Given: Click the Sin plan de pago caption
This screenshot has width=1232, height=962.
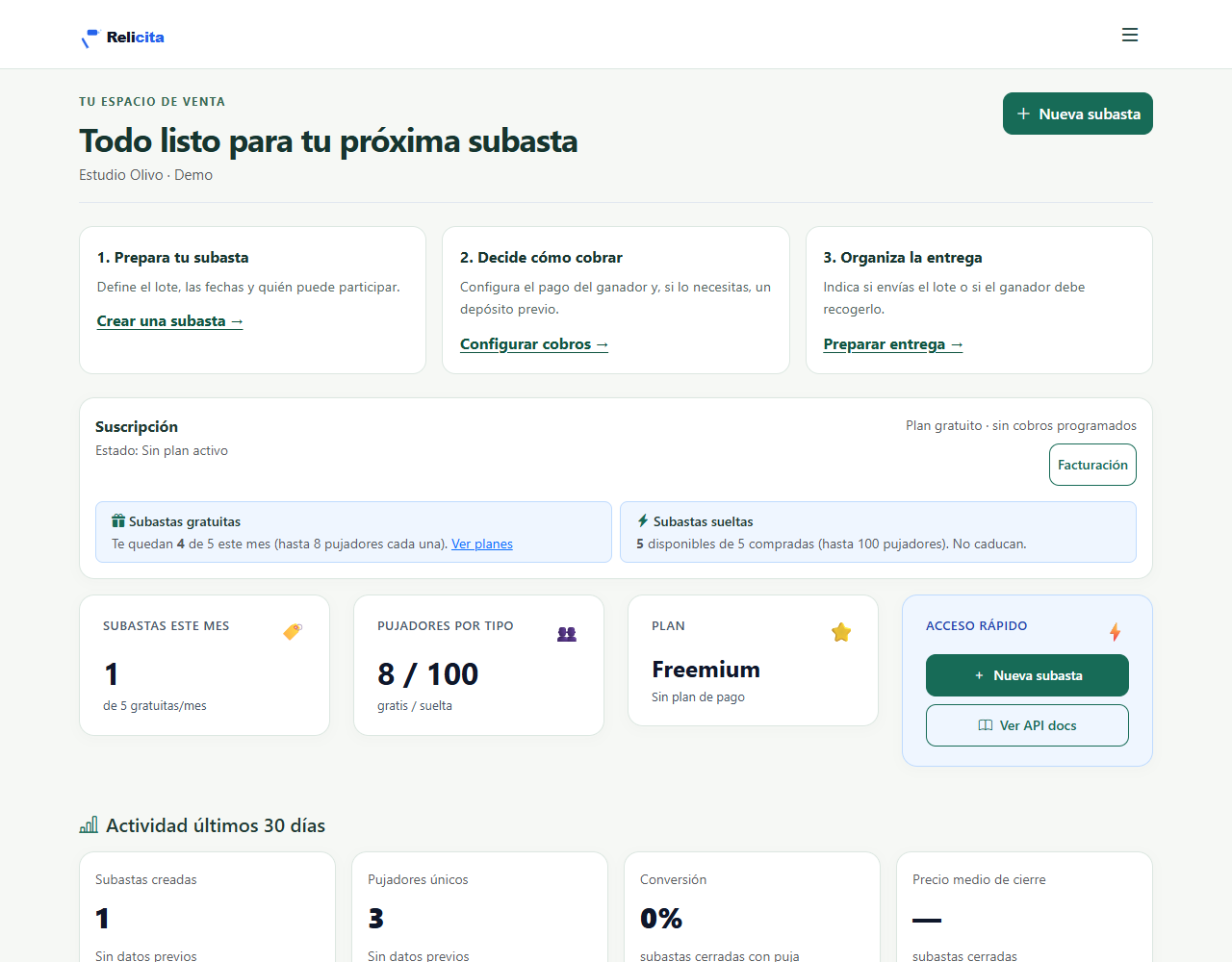Looking at the screenshot, I should [x=698, y=697].
